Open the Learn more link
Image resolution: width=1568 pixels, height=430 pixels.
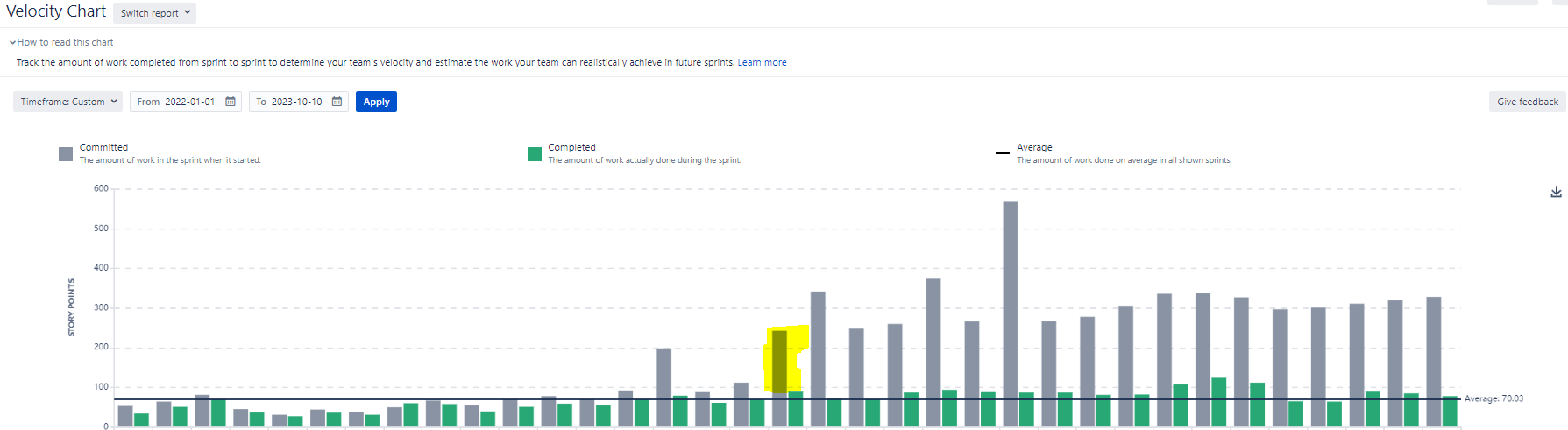point(762,62)
